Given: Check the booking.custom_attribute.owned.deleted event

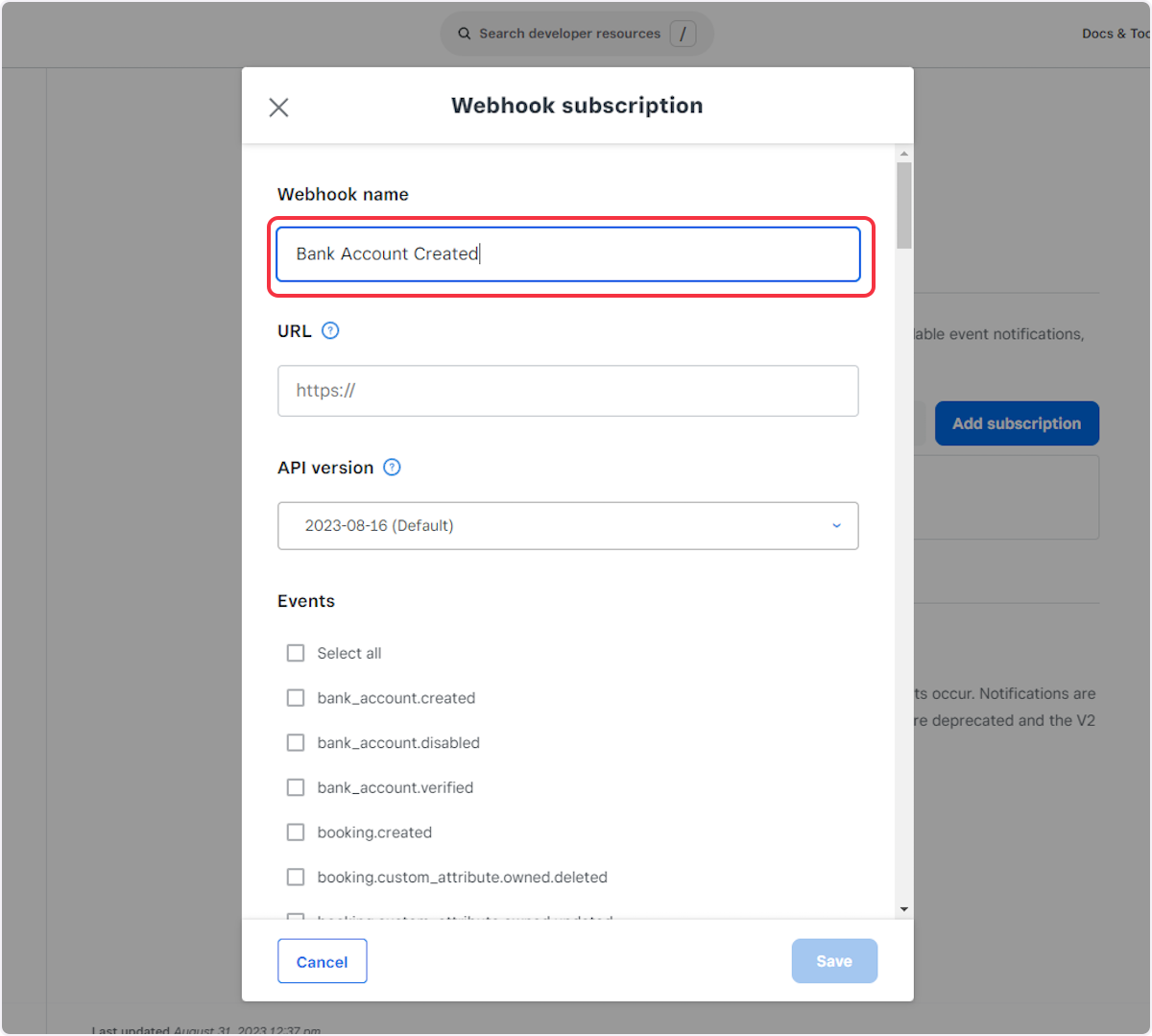Looking at the screenshot, I should coord(296,877).
